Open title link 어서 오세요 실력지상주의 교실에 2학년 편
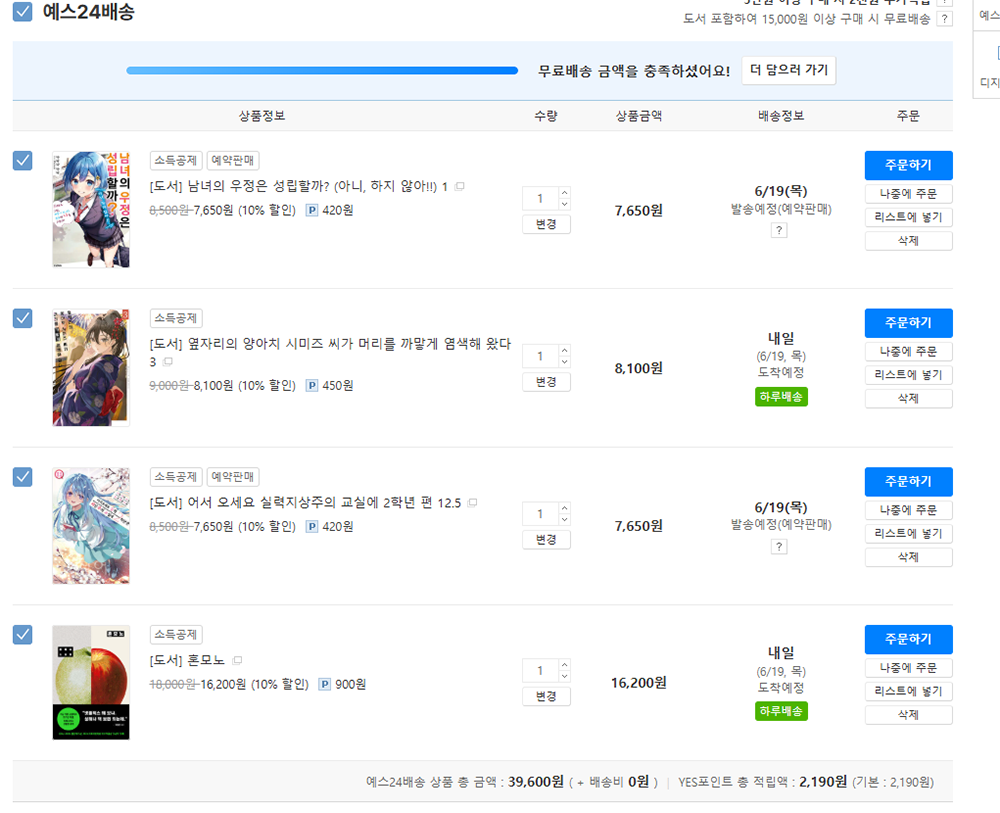This screenshot has height=813, width=1000. (x=305, y=502)
